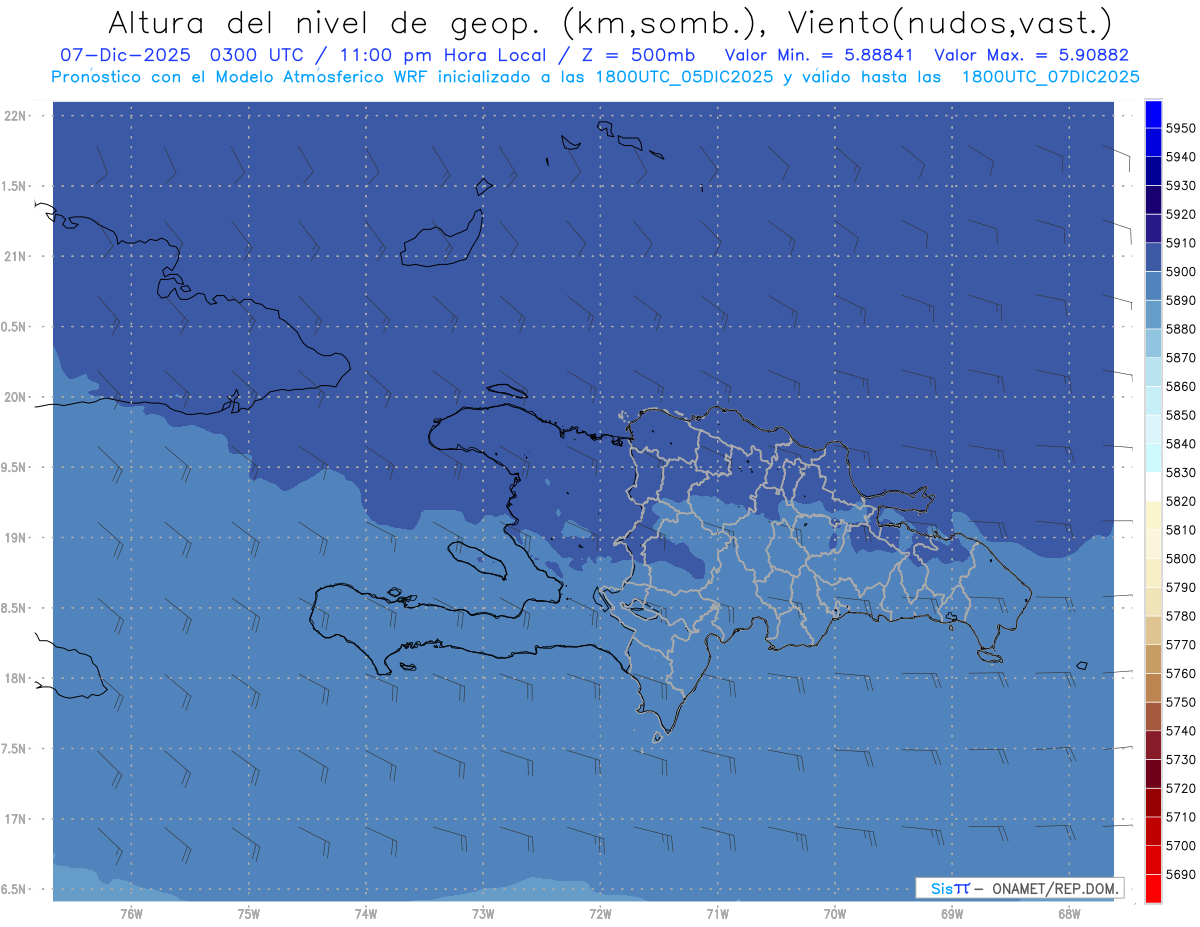Click the colorbar label 5950
The image size is (1200, 927).
pyautogui.click(x=1180, y=129)
